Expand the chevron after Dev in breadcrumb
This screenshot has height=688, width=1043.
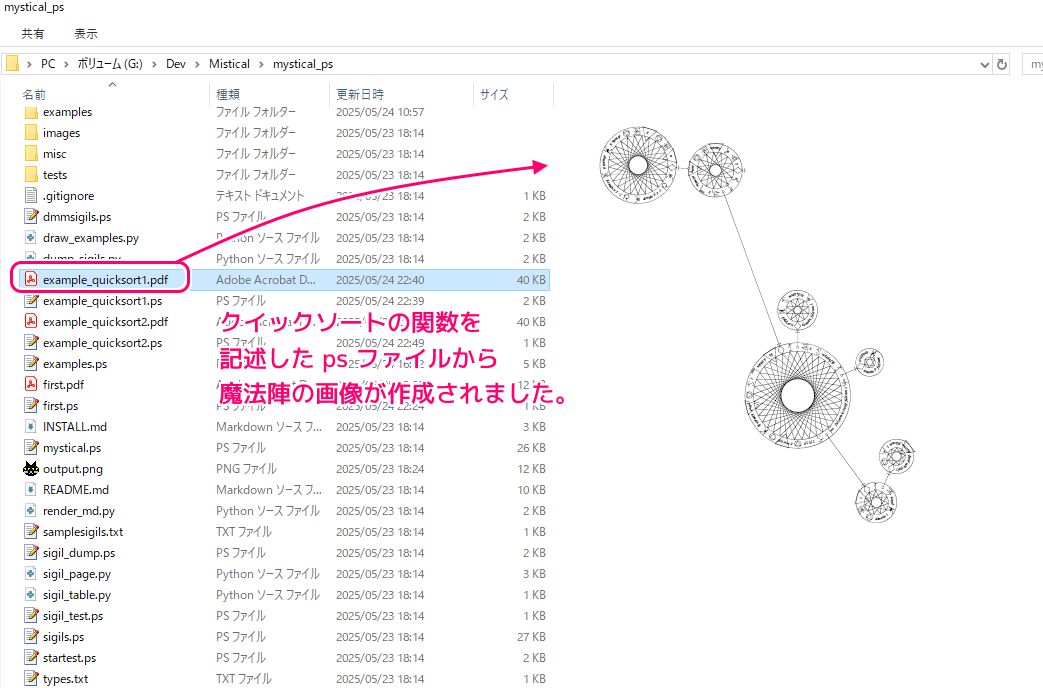click(198, 64)
